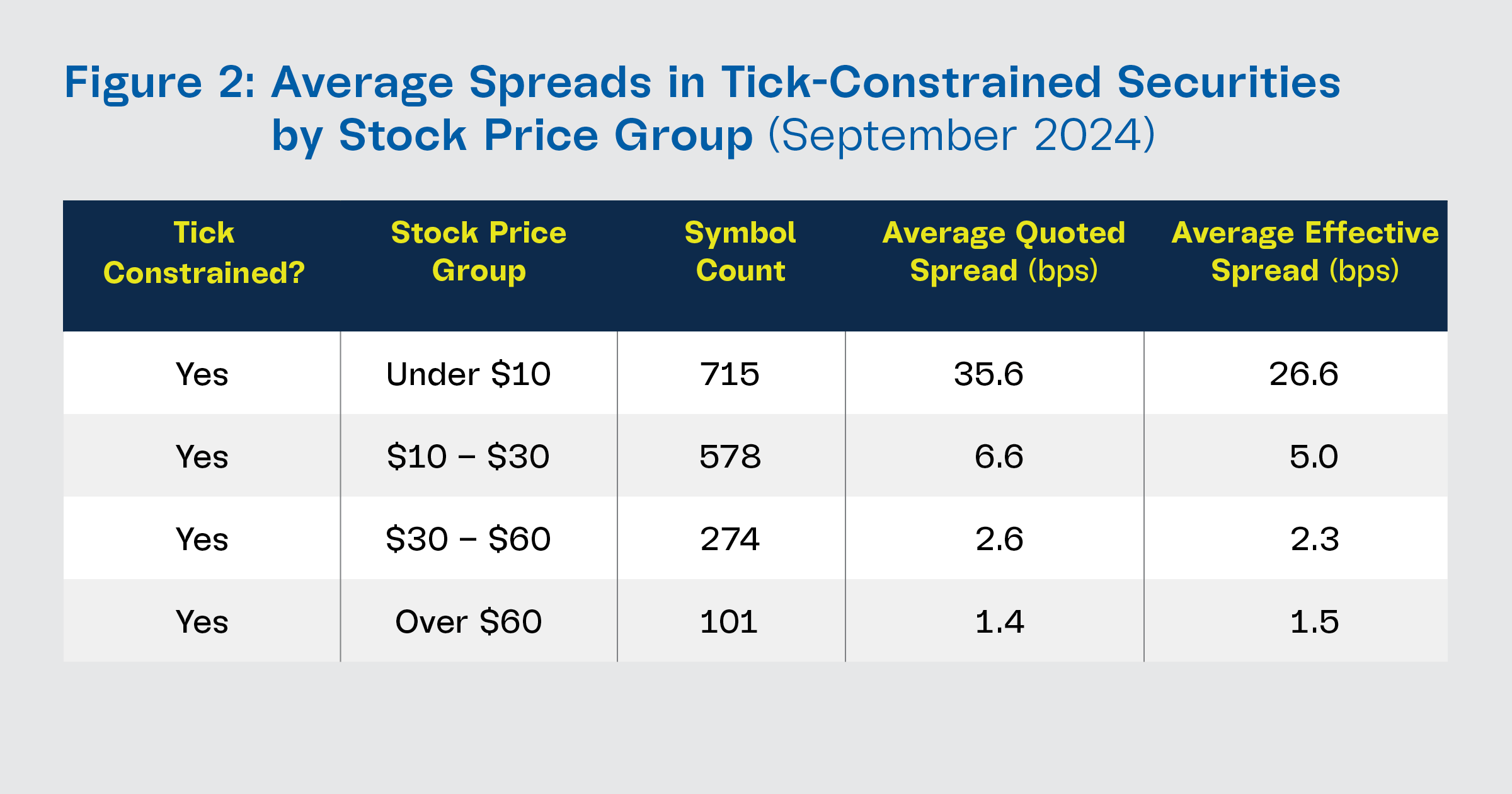Select the quoted spread value 6.6
Screen dimensions: 1512x794
pos(999,457)
